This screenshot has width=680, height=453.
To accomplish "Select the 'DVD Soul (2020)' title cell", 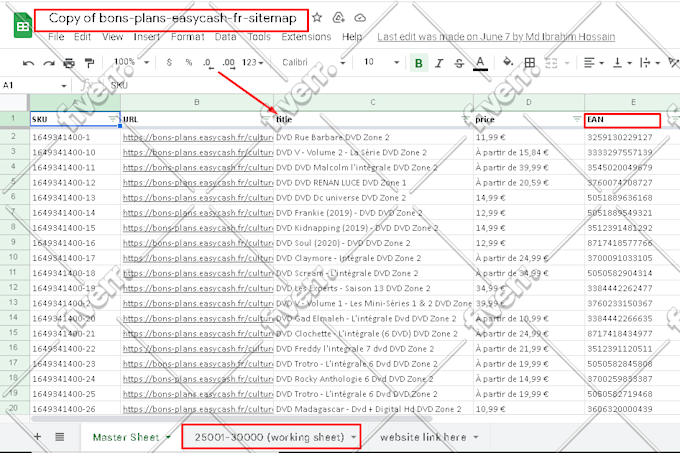I will click(x=373, y=243).
